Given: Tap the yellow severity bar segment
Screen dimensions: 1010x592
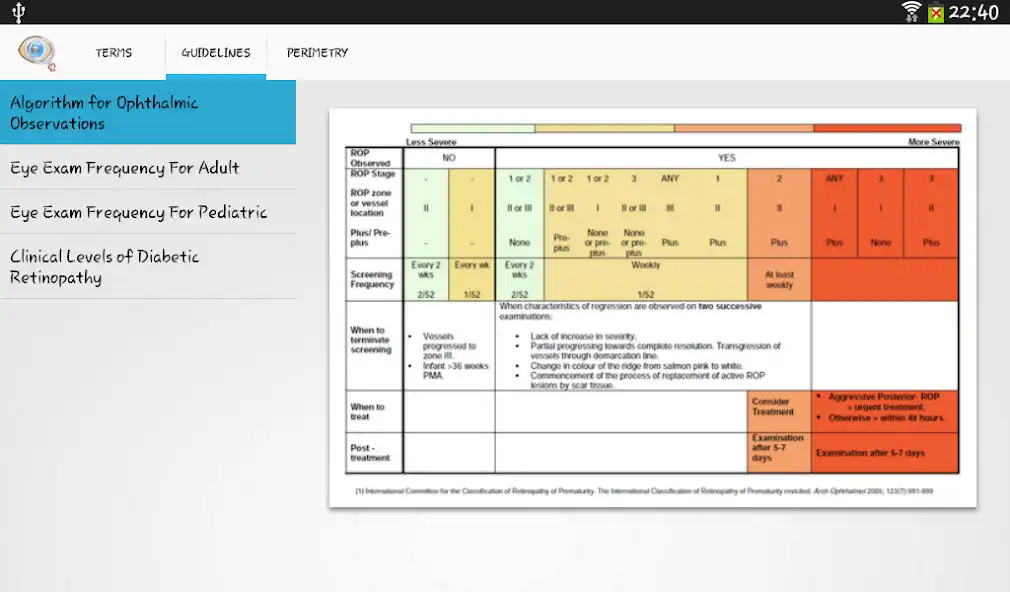Looking at the screenshot, I should click(x=605, y=128).
